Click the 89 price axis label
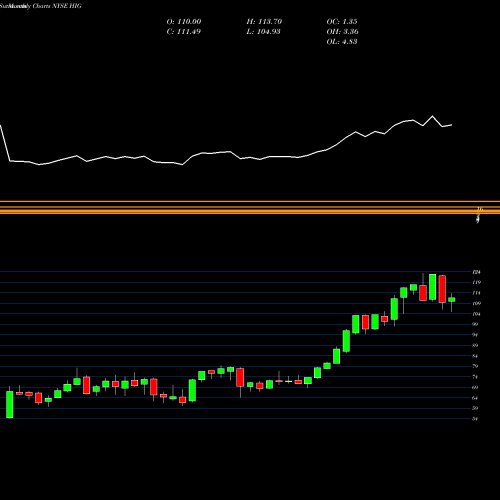The width and height of the screenshot is (500, 500). pyautogui.click(x=475, y=345)
